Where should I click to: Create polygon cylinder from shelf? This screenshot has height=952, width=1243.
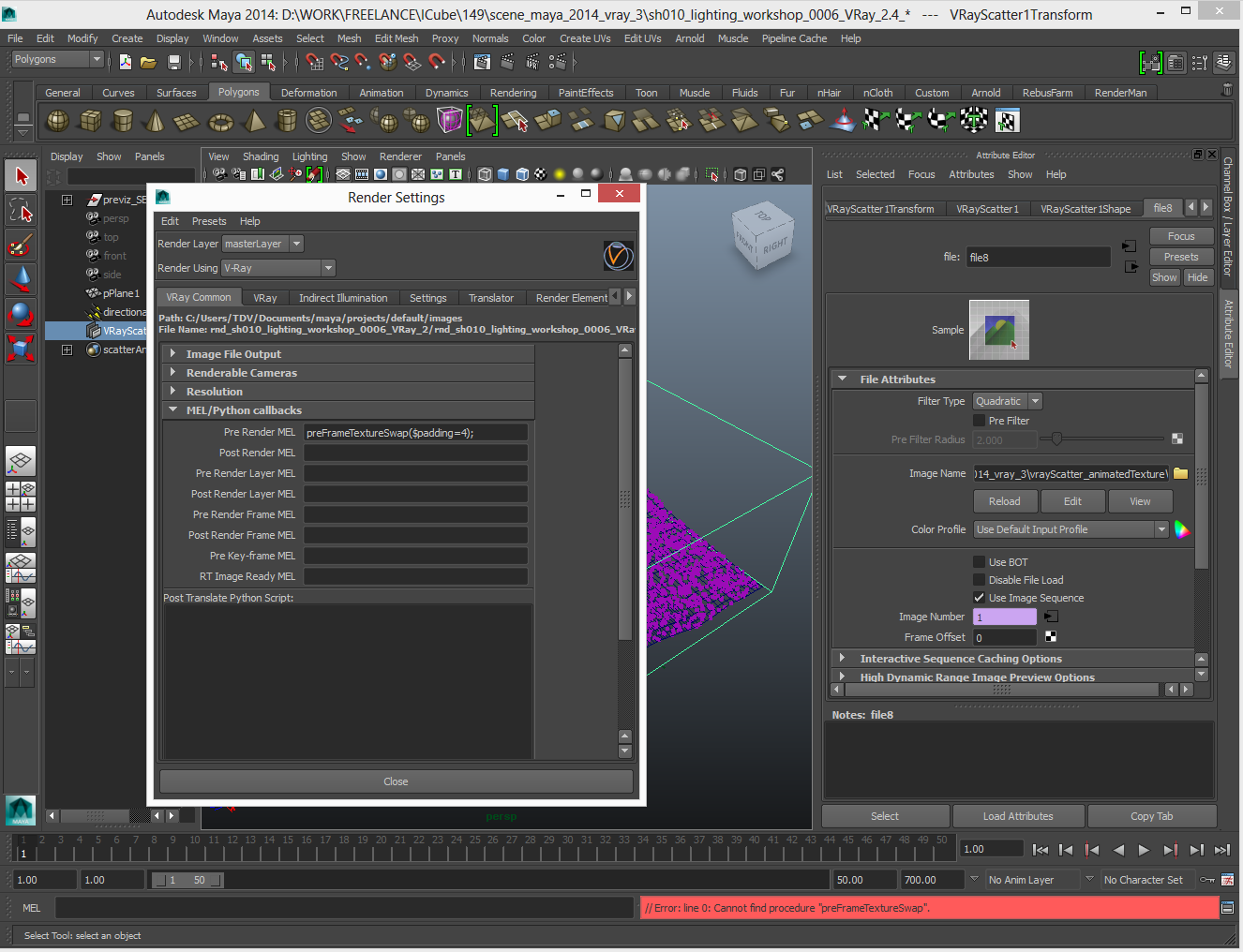pyautogui.click(x=123, y=121)
